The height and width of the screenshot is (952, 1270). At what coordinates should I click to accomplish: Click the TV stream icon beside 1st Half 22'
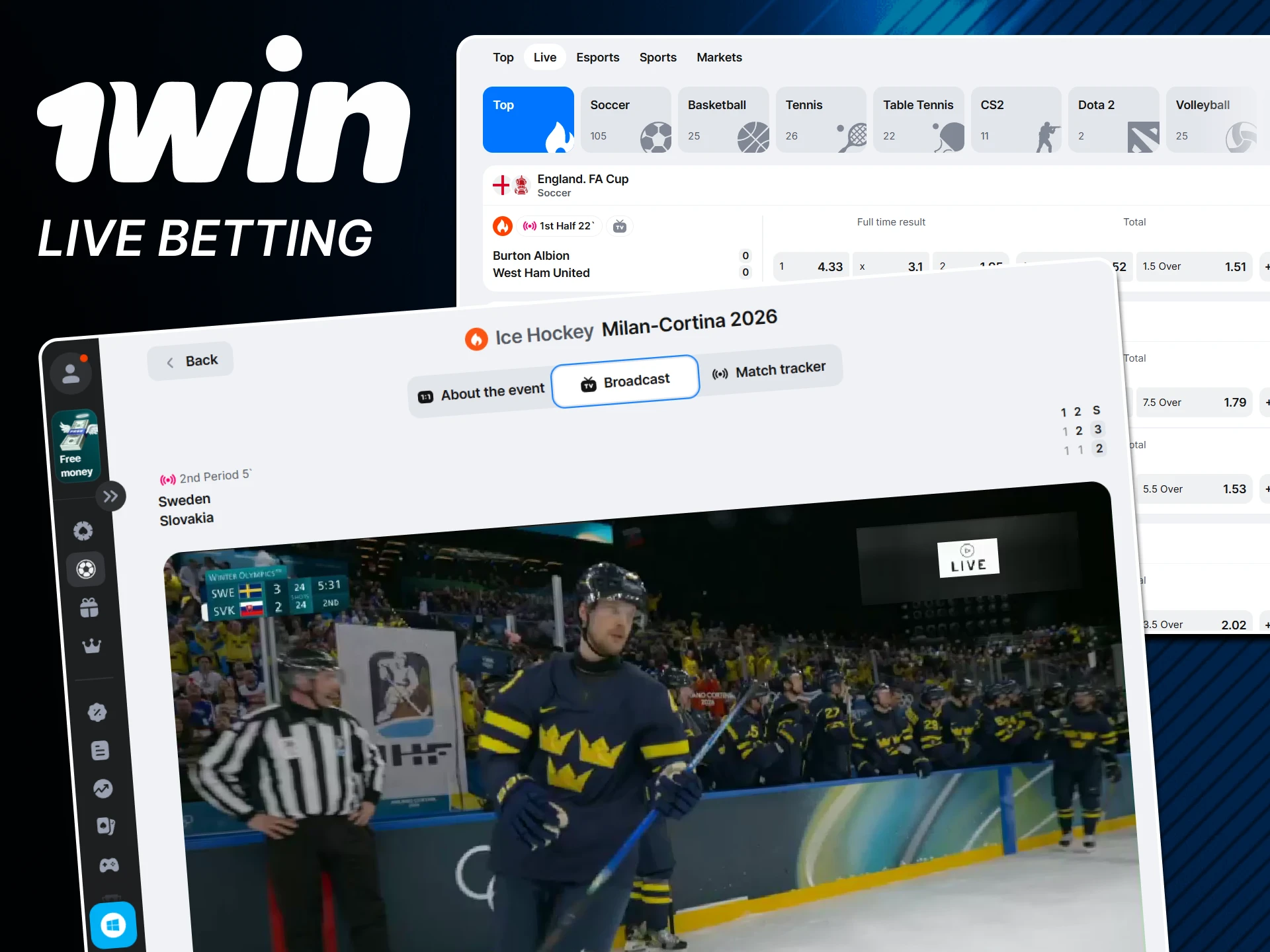coord(620,226)
